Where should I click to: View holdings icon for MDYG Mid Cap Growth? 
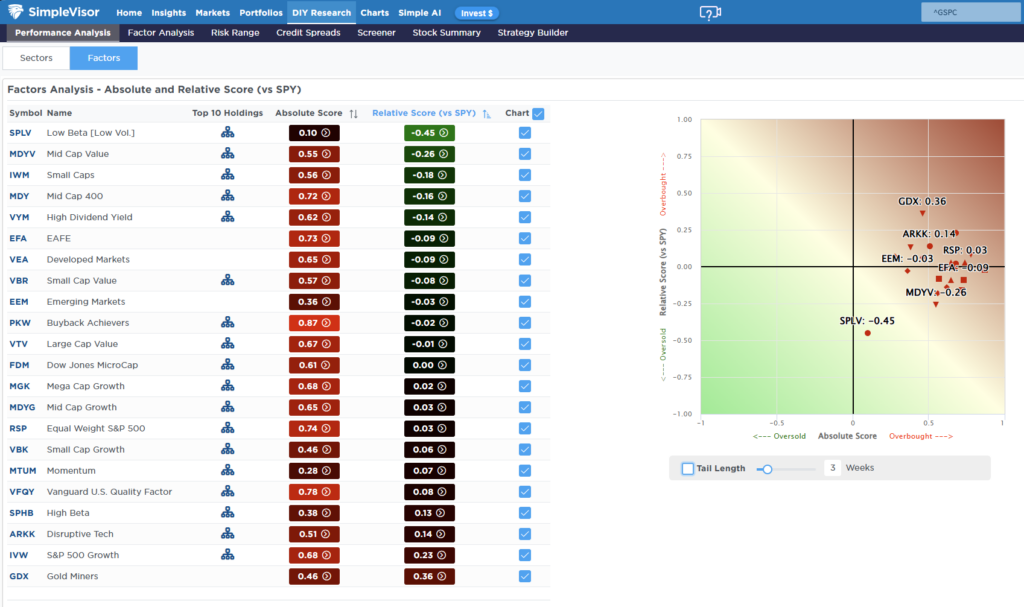(x=227, y=407)
